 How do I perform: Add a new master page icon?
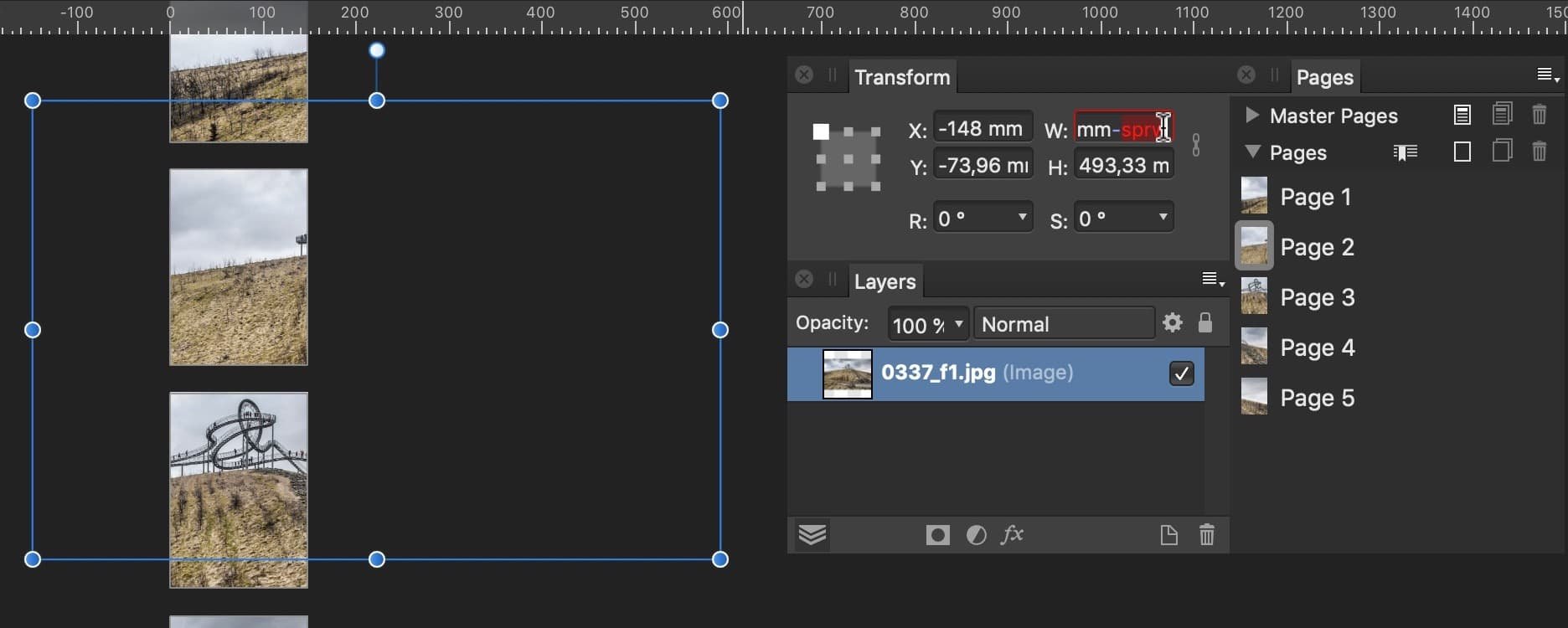pos(1462,115)
